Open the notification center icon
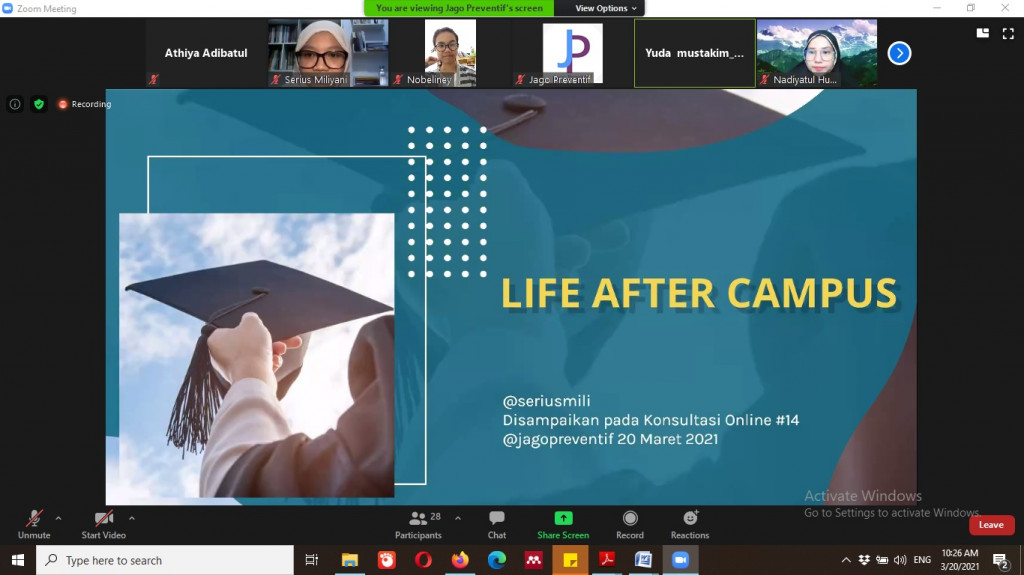This screenshot has height=575, width=1024. [1000, 560]
